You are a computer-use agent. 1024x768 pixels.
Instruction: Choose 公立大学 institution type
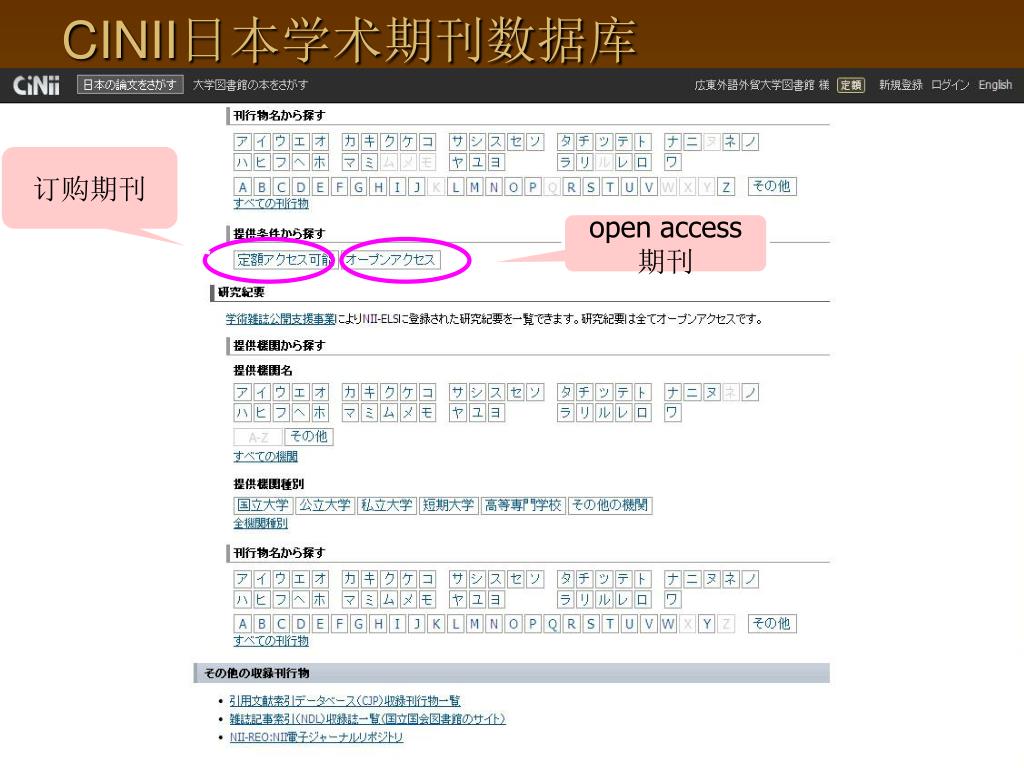pos(325,505)
